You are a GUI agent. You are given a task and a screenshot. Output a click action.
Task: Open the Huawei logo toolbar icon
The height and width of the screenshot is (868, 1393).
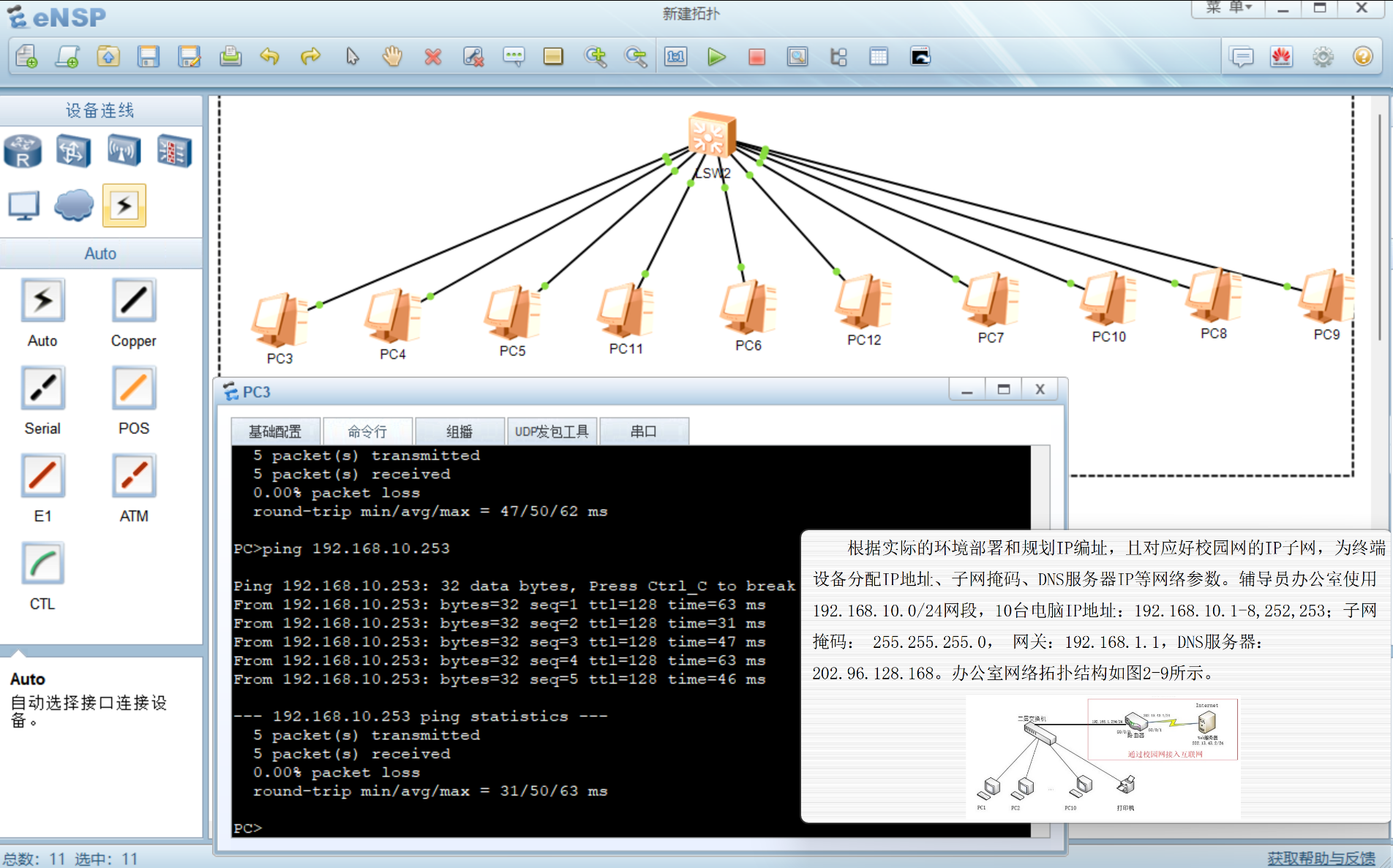(1281, 56)
